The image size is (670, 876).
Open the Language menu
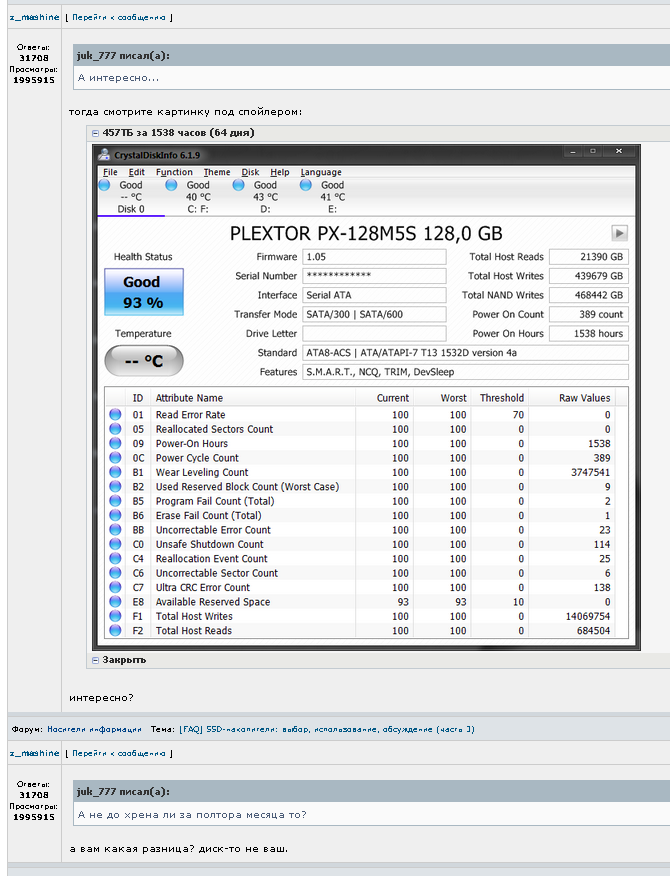[321, 172]
